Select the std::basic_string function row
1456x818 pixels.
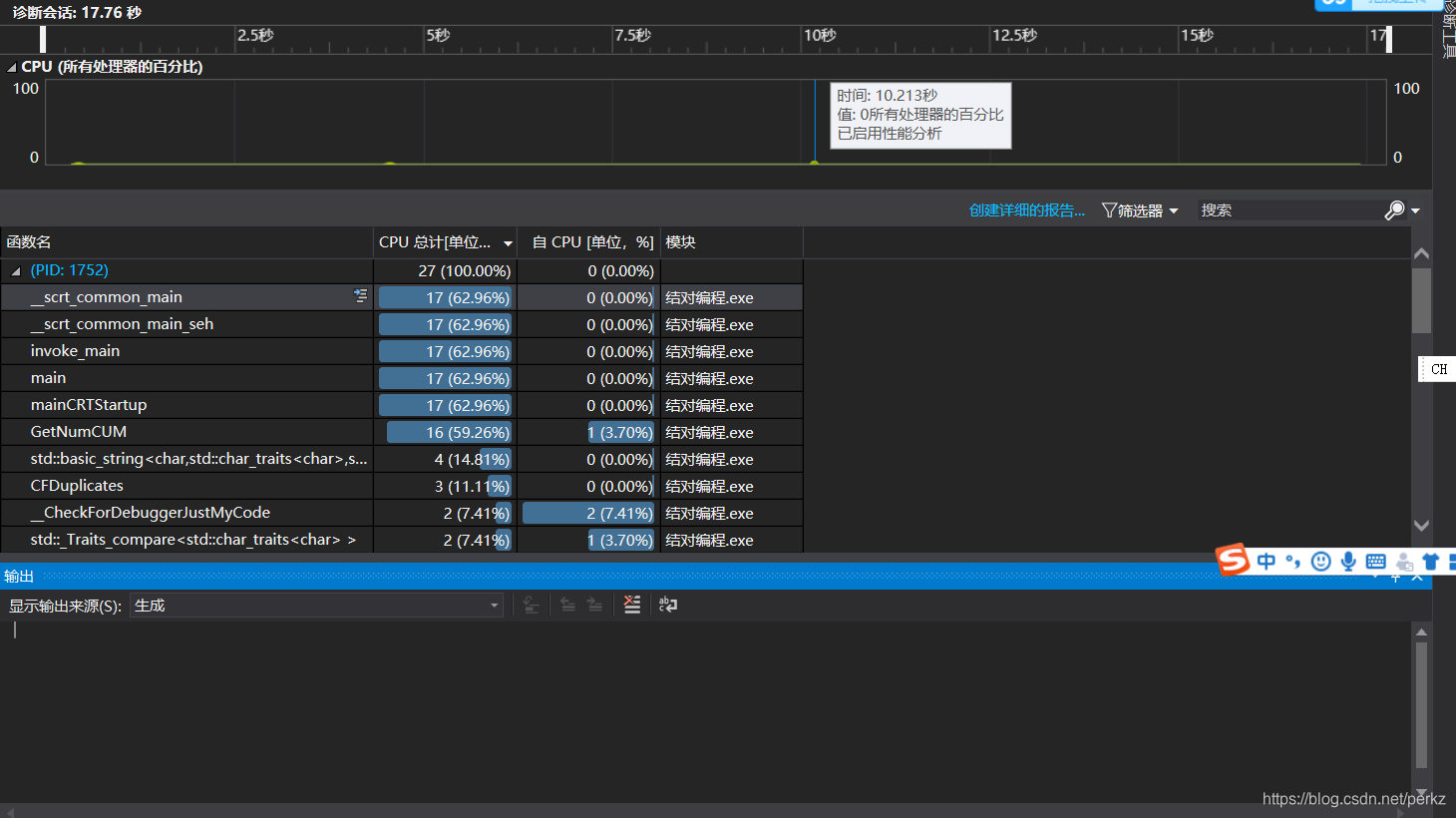pos(402,459)
